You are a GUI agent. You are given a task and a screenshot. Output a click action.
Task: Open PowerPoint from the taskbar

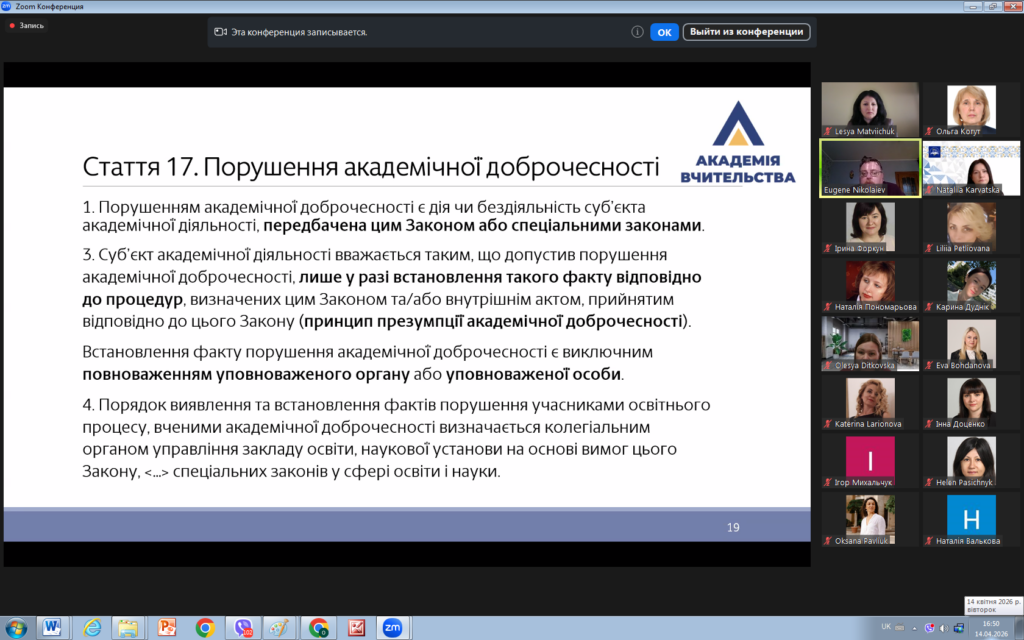[167, 627]
